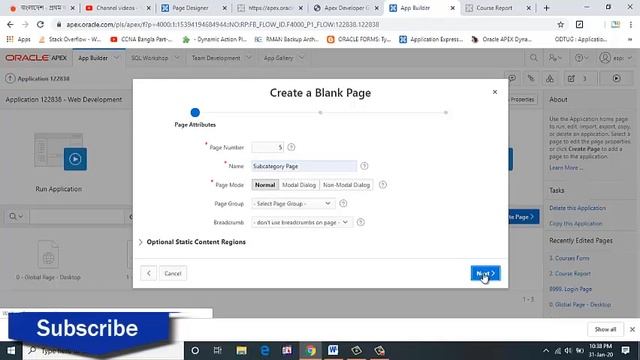Switch to the Apex Developer browser tab
The height and width of the screenshot is (360, 640).
pos(346,8)
